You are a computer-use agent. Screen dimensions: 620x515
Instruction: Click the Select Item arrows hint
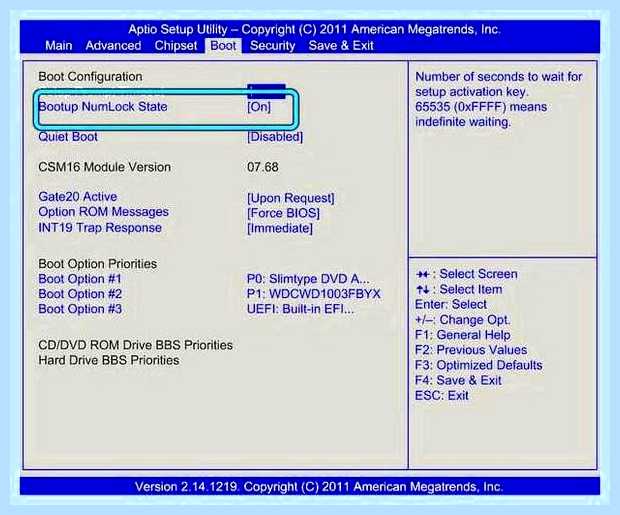point(459,290)
